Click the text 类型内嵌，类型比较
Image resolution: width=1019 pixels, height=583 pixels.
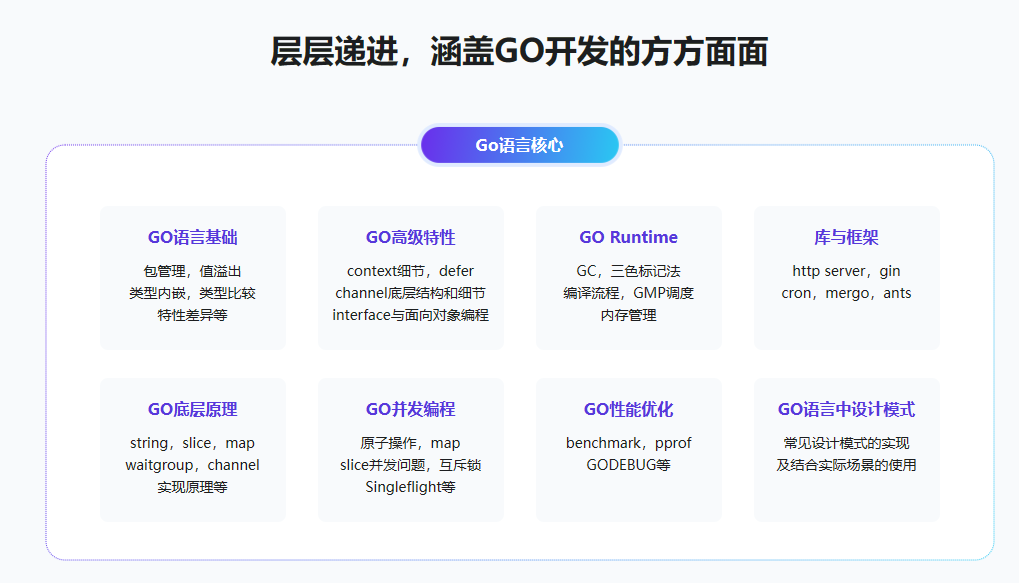(x=192, y=293)
